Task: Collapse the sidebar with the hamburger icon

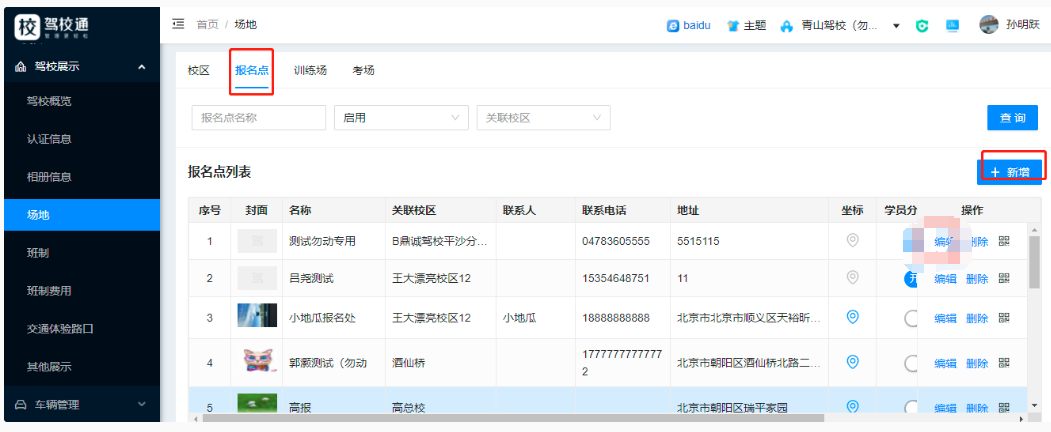Action: click(178, 24)
